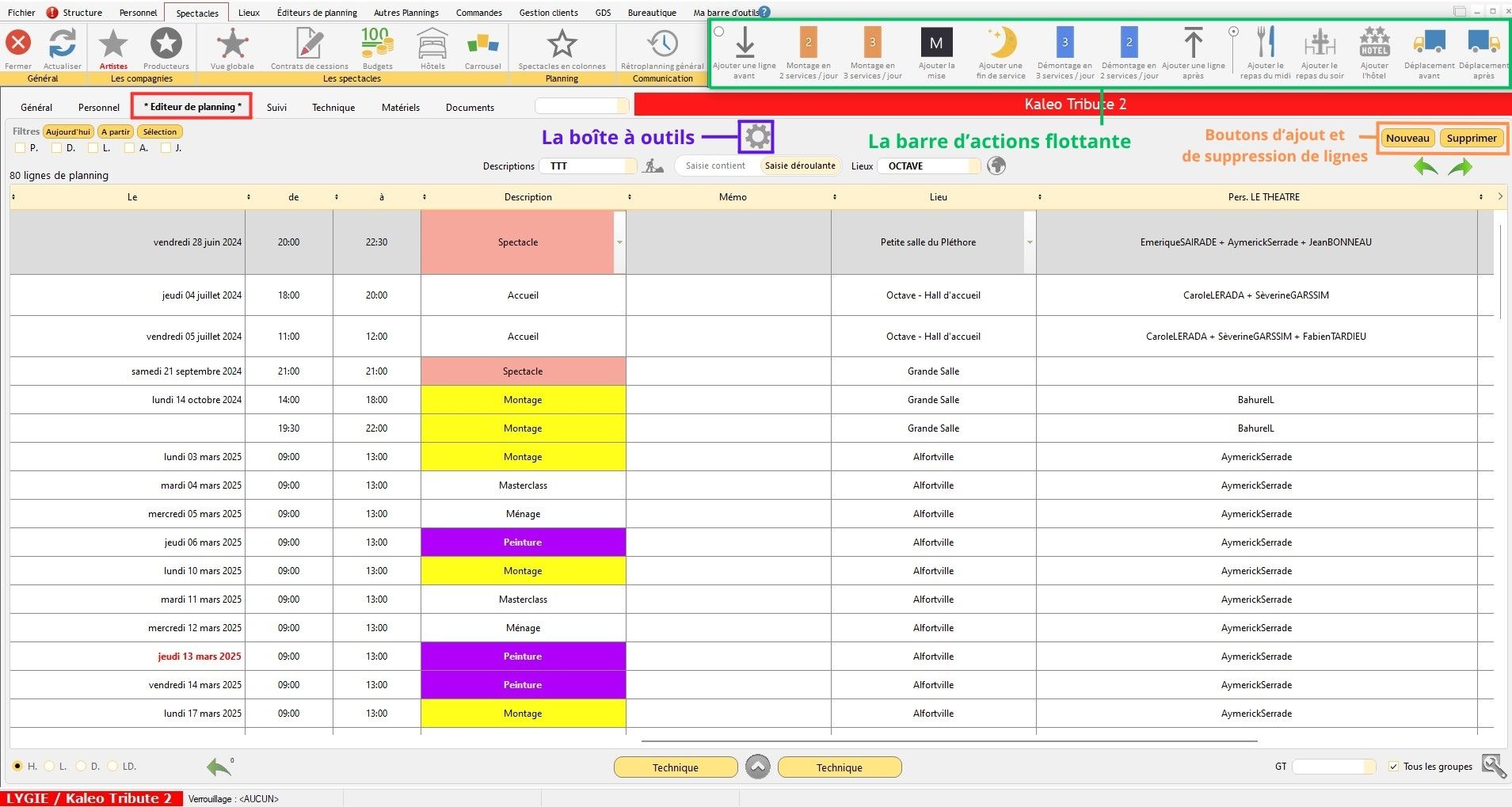
Task: Switch to the Technique tab
Action: [333, 108]
